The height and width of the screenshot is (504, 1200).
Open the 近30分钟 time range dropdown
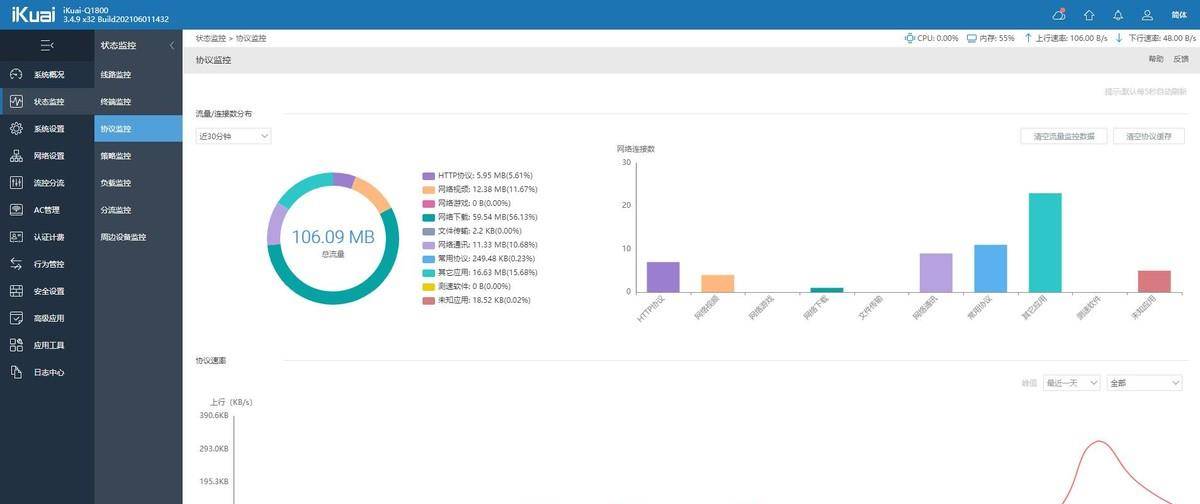pos(233,136)
